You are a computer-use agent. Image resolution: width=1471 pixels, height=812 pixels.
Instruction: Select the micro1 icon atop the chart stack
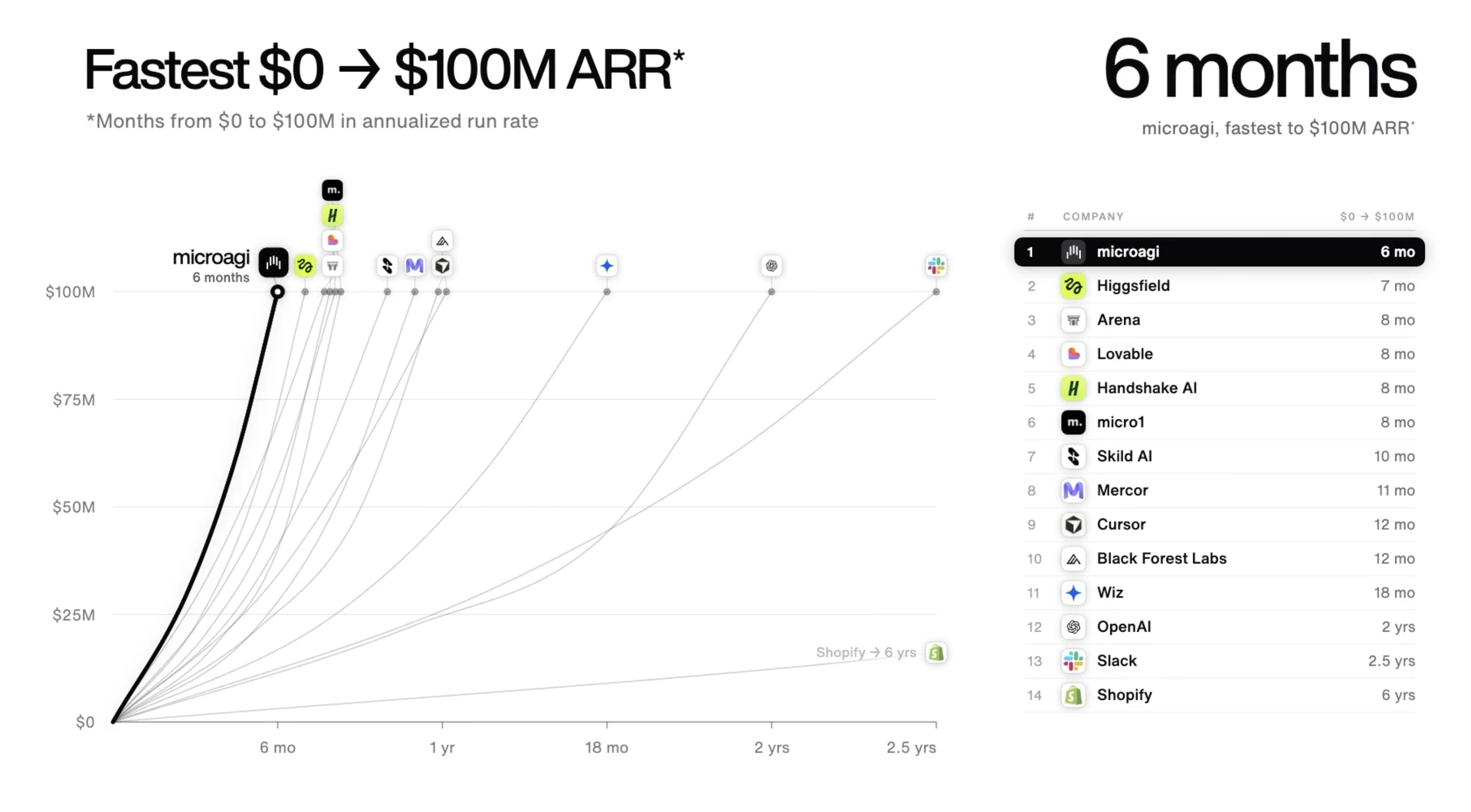click(x=333, y=190)
